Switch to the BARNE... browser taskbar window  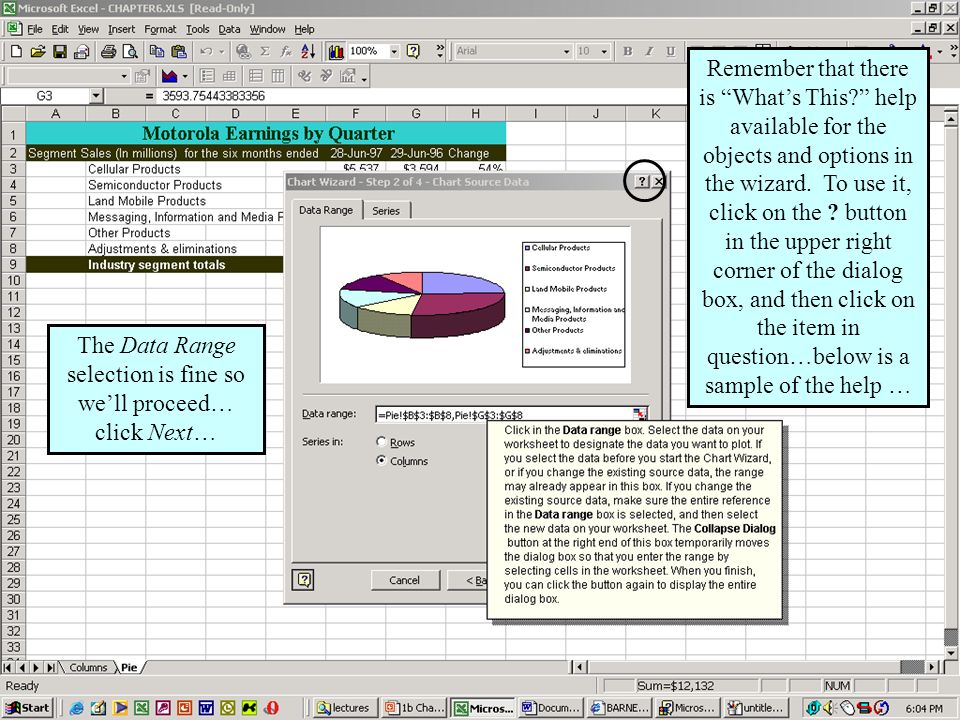[x=619, y=708]
